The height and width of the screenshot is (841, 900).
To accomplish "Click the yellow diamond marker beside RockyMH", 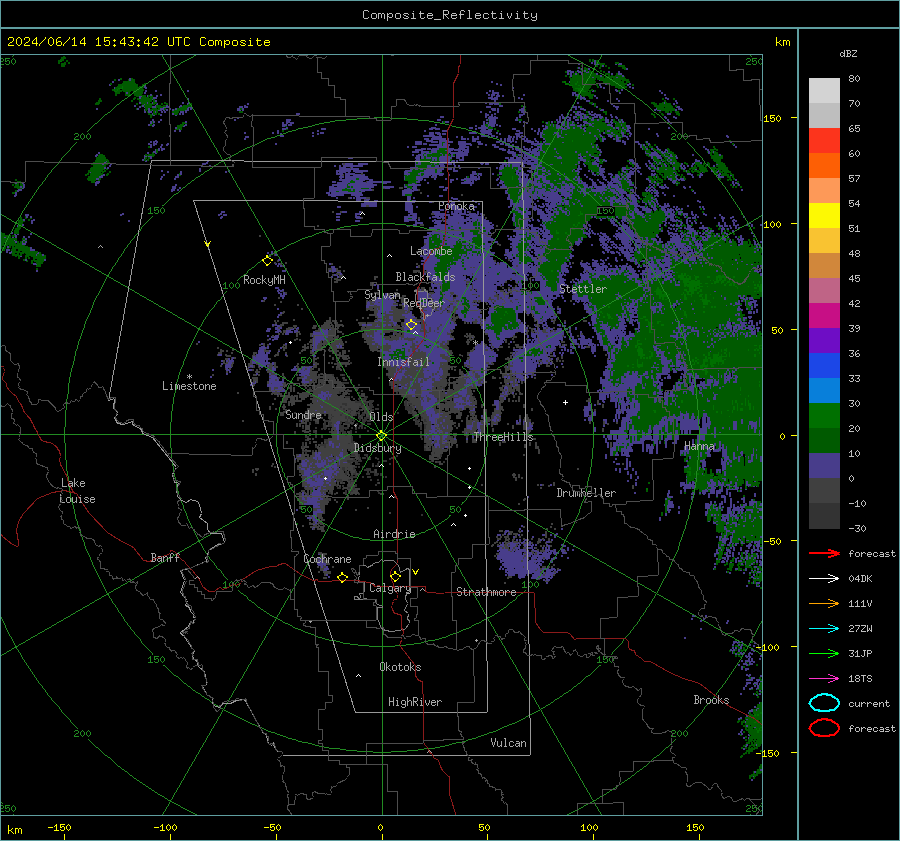I will 267,261.
